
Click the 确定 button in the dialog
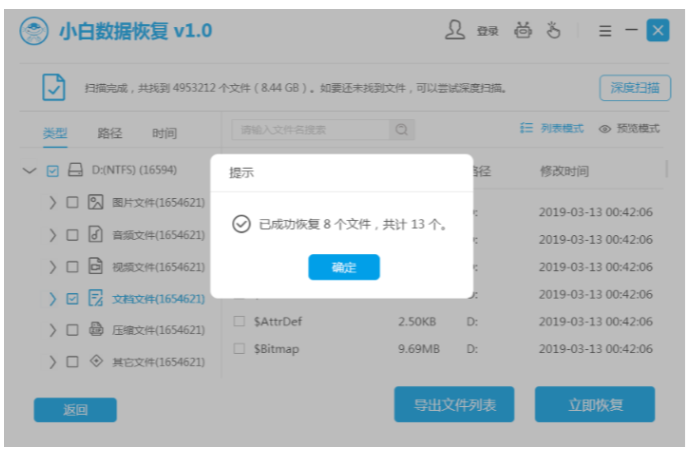(343, 267)
